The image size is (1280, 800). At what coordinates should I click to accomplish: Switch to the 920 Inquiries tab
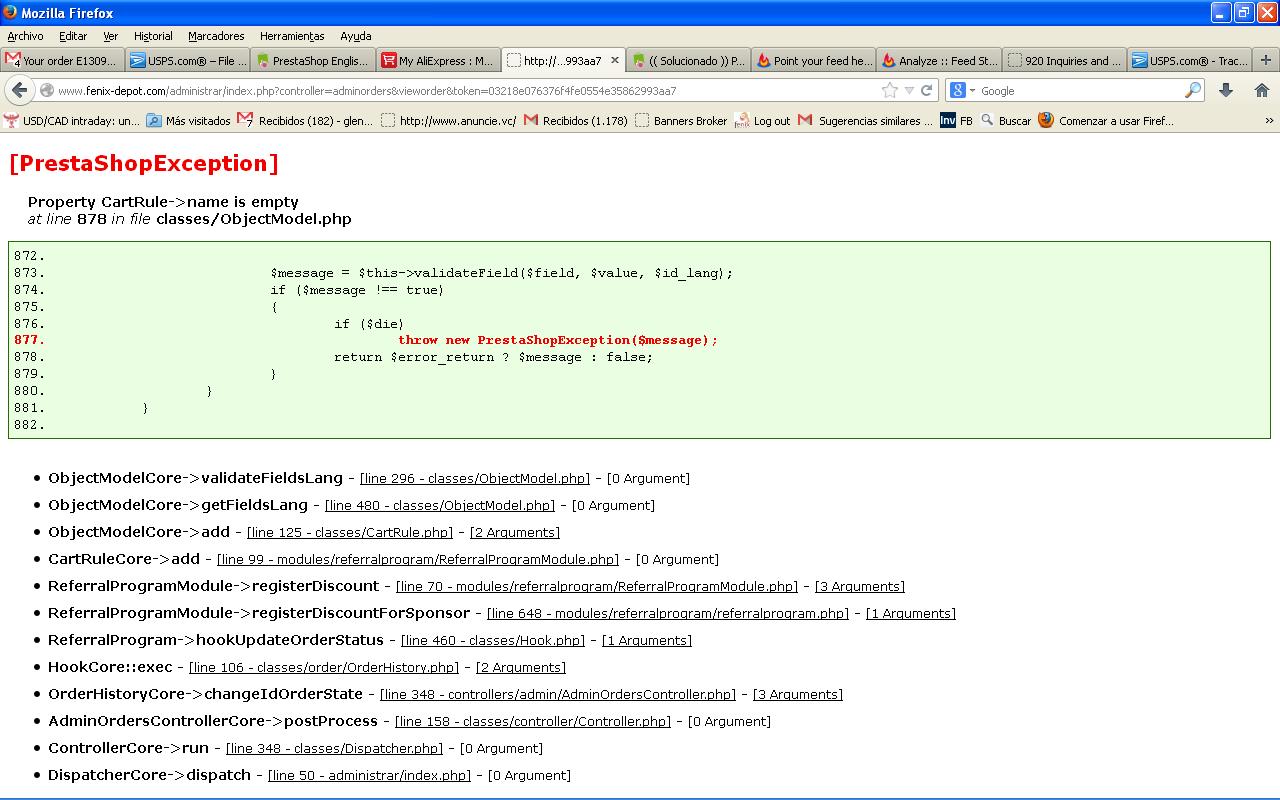click(1065, 60)
